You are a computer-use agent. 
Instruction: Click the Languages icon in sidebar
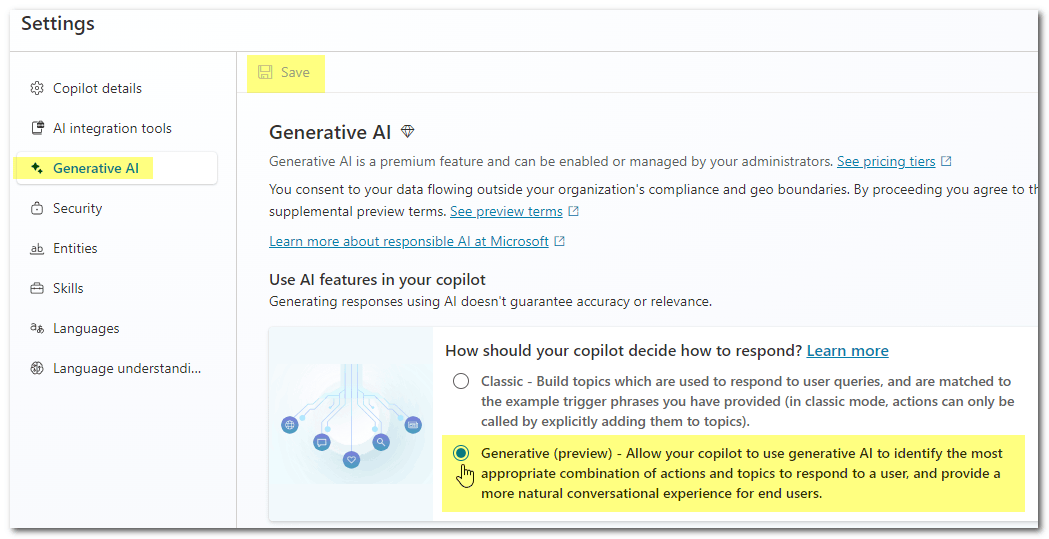[x=37, y=328]
